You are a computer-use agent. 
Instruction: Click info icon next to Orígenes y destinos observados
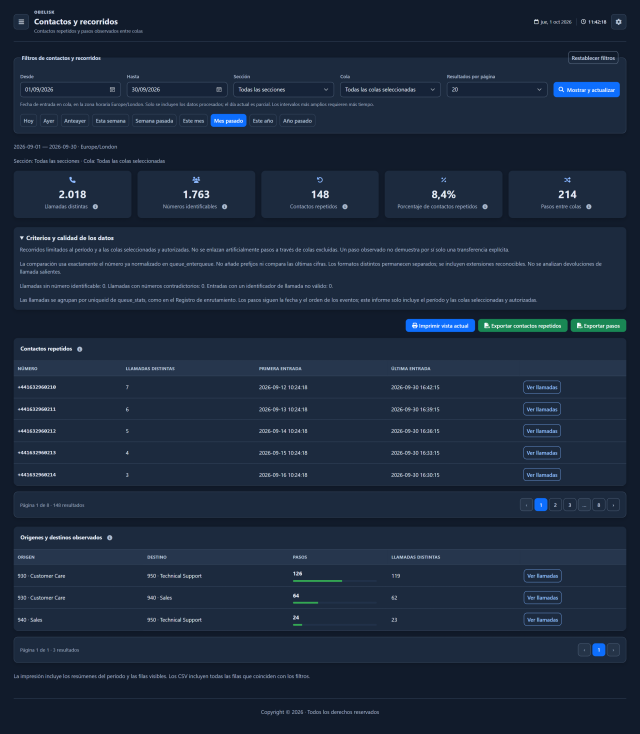click(110, 538)
